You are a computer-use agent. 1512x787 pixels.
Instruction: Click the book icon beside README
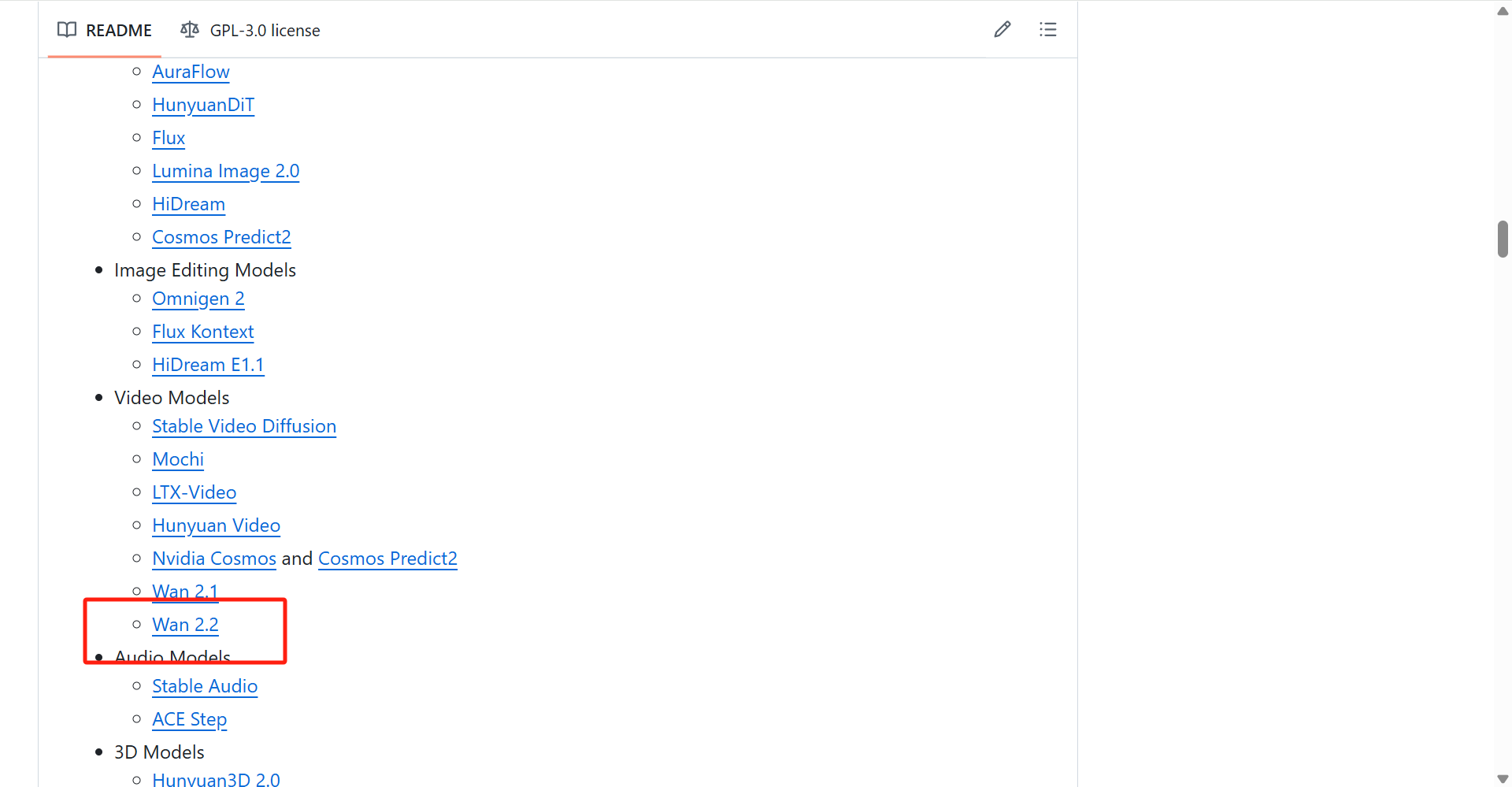[x=67, y=30]
